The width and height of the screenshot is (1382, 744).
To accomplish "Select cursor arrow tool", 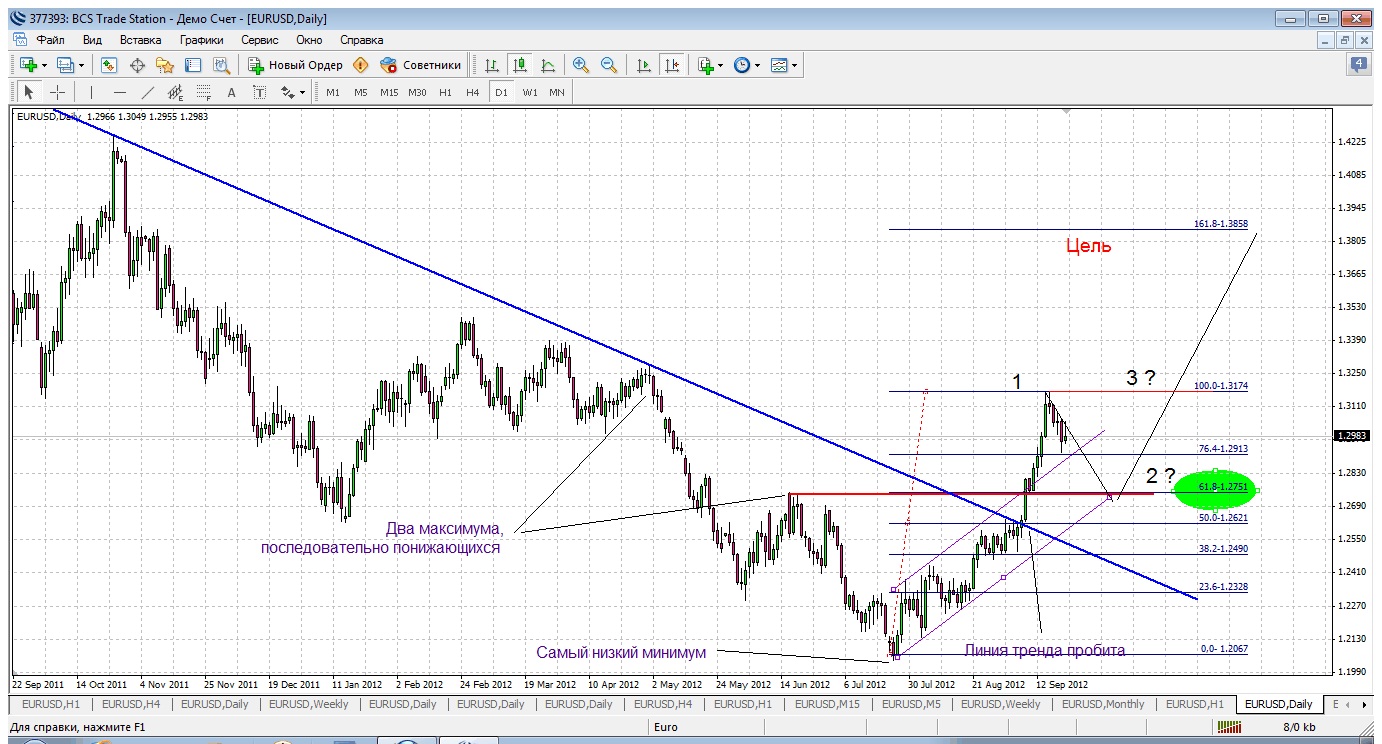I will pos(29,92).
